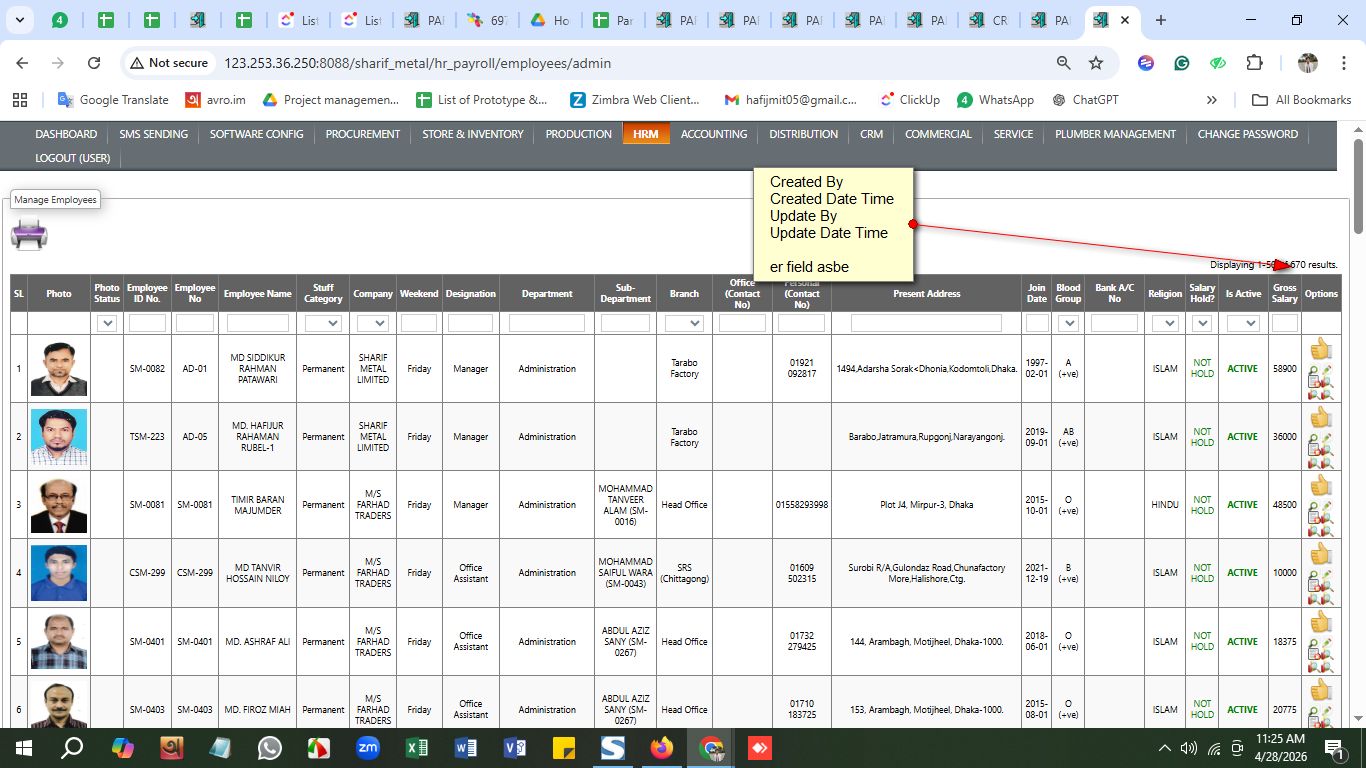Image resolution: width=1366 pixels, height=768 pixels.
Task: Open the browser extensions puzzle icon
Action: pyautogui.click(x=1254, y=63)
